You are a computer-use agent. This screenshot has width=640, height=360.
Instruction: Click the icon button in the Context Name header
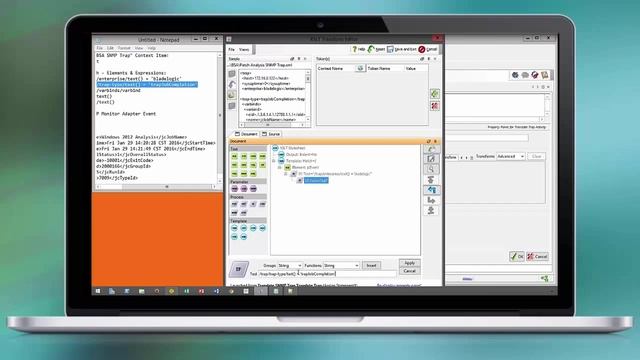click(360, 69)
